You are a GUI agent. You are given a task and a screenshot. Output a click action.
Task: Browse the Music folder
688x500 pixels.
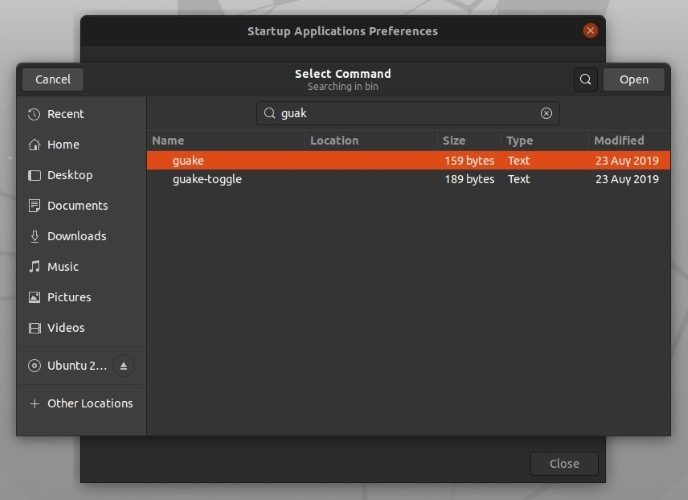point(62,267)
